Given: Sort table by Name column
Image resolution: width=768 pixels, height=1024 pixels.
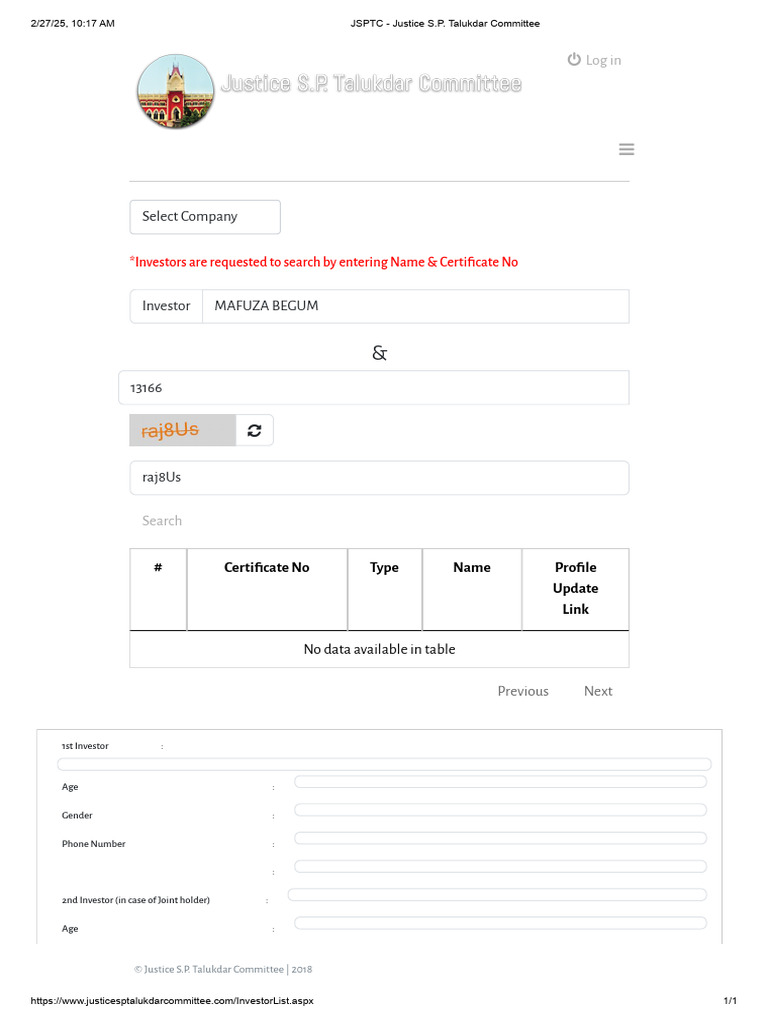Looking at the screenshot, I should coord(472,568).
